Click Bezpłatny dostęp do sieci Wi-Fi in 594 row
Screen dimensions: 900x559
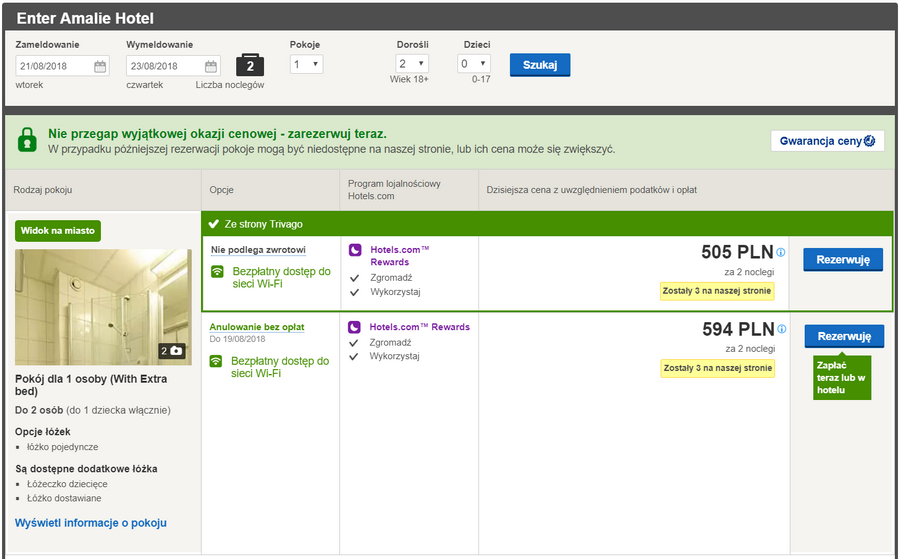[280, 367]
